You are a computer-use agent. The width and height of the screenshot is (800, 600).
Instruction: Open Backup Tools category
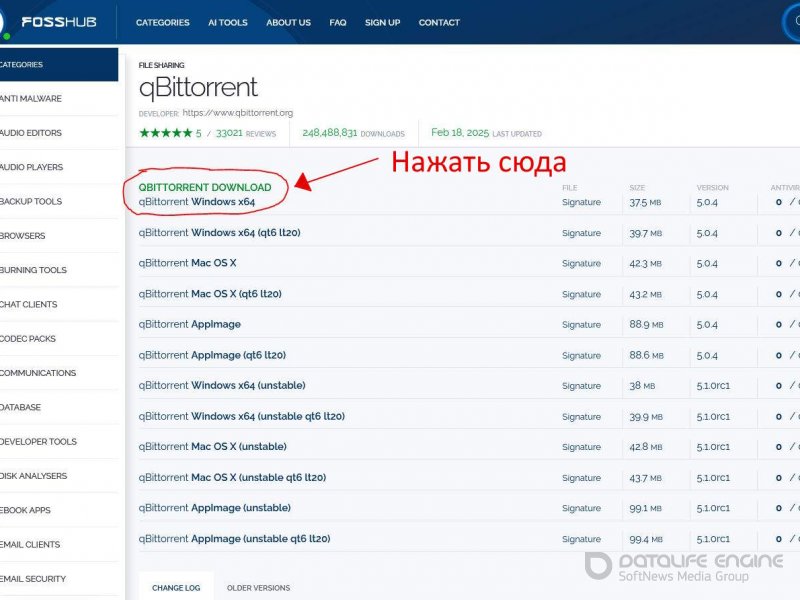pos(31,201)
